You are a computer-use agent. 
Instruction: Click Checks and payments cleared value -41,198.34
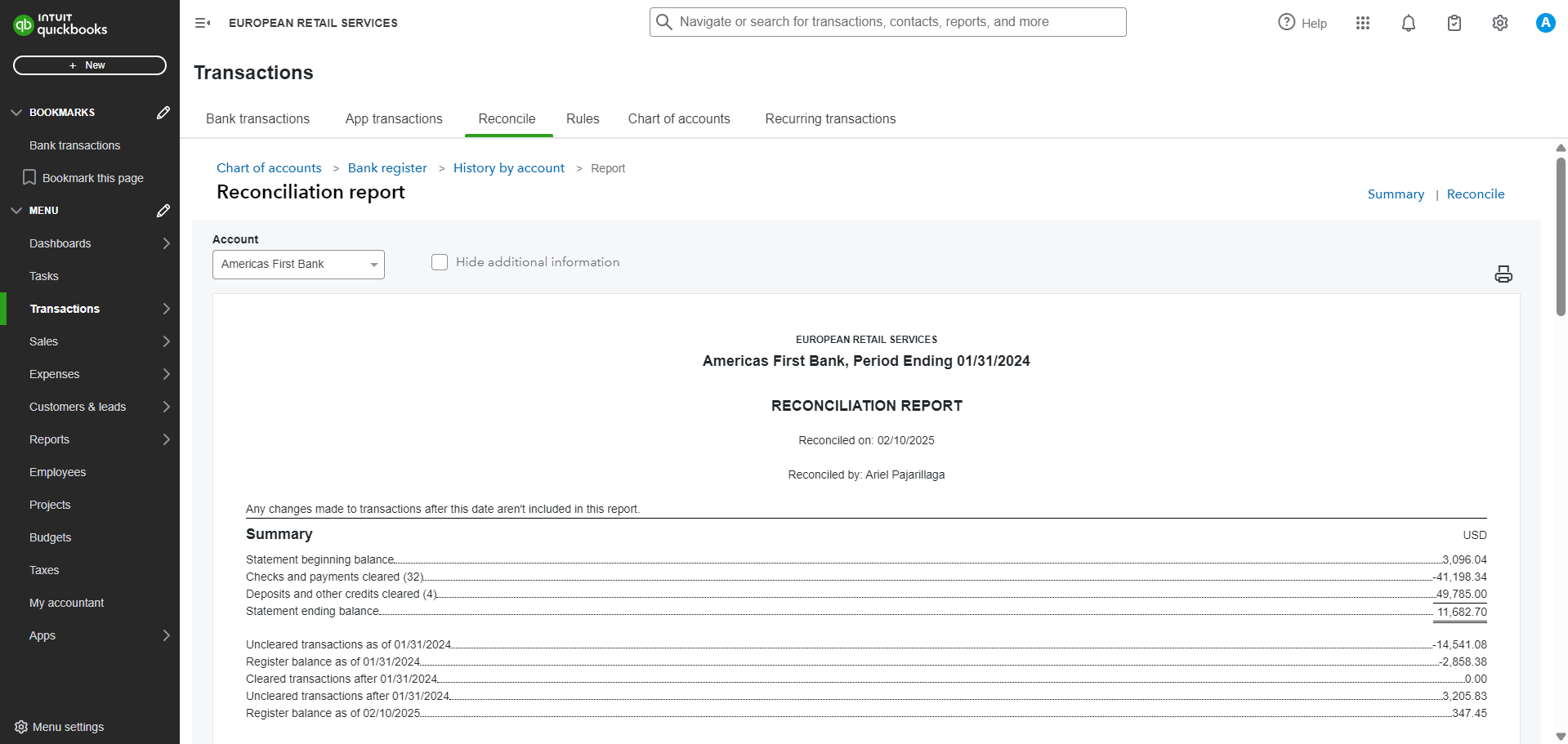click(1460, 577)
